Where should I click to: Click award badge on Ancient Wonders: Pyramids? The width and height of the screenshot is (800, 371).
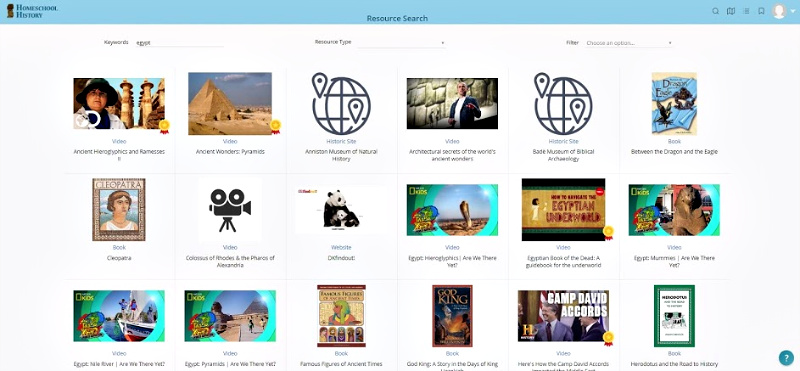276,126
